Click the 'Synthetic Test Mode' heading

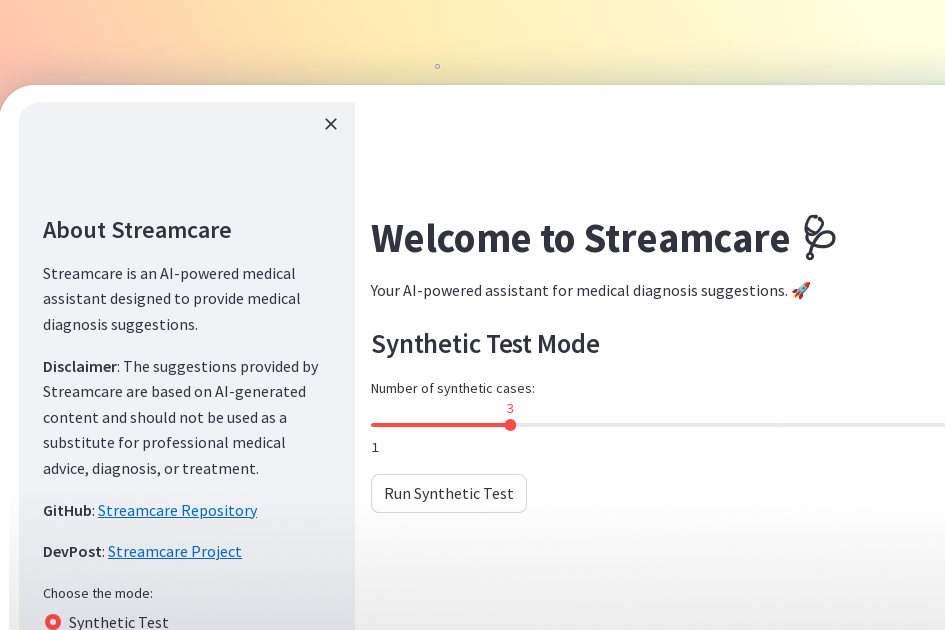(x=485, y=344)
